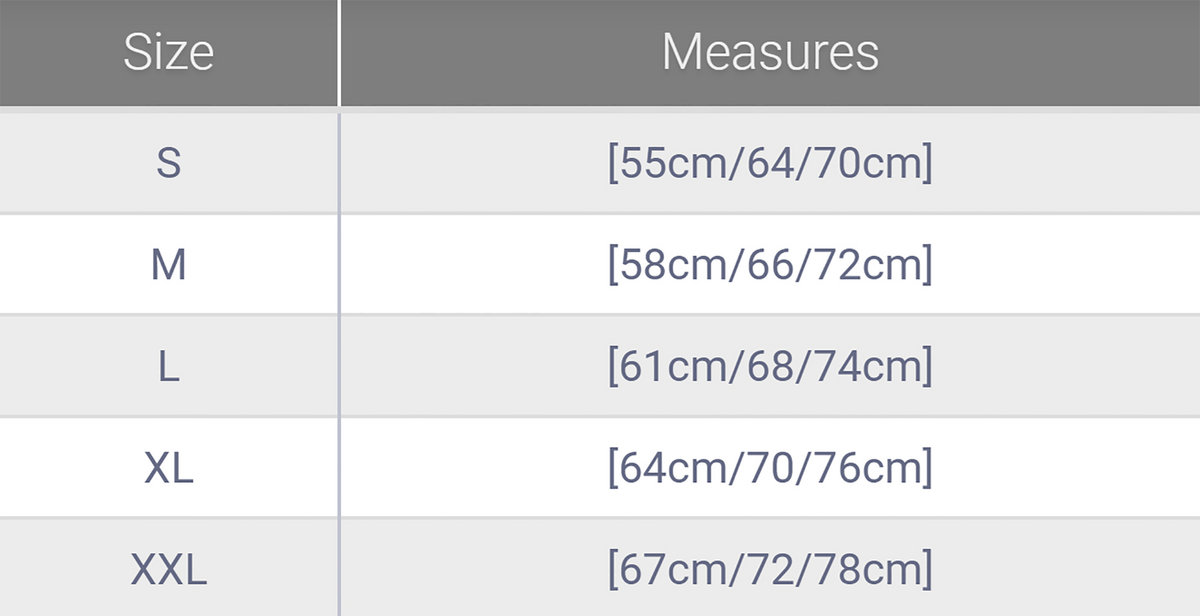Click the separator between M and L rows

[x=600, y=315]
